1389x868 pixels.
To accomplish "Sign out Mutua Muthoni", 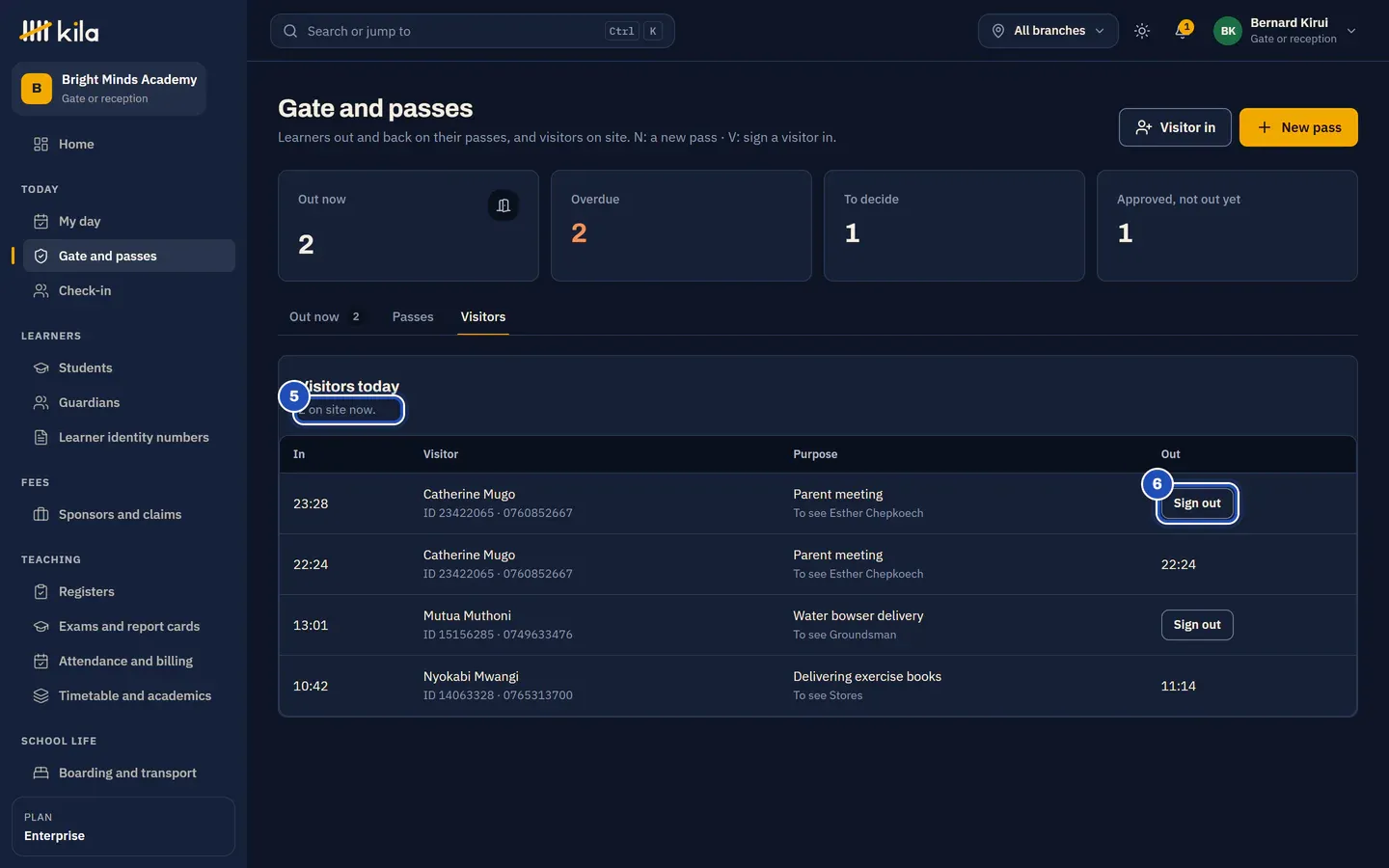I will tap(1197, 625).
